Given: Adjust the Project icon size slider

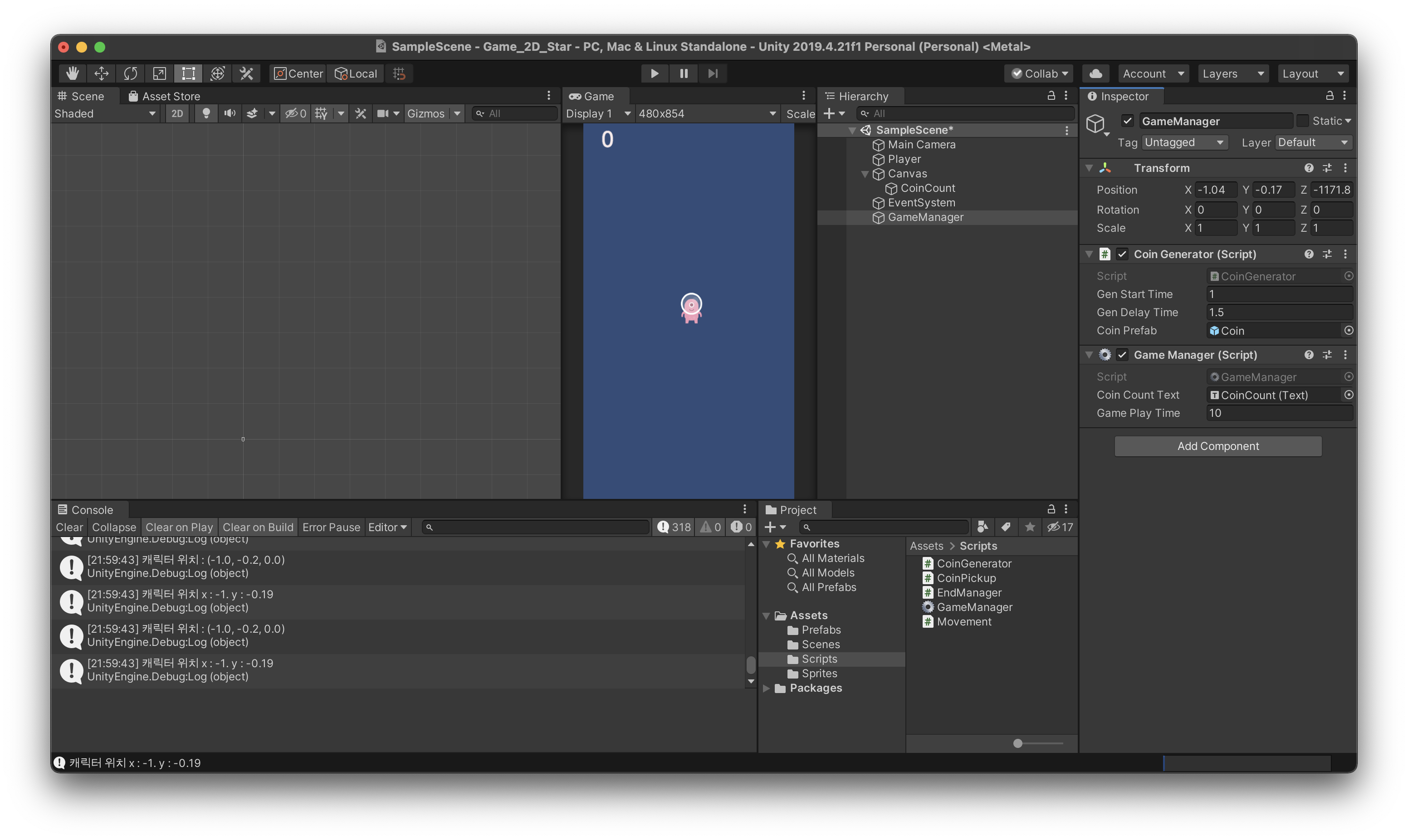Looking at the screenshot, I should coord(1017,743).
